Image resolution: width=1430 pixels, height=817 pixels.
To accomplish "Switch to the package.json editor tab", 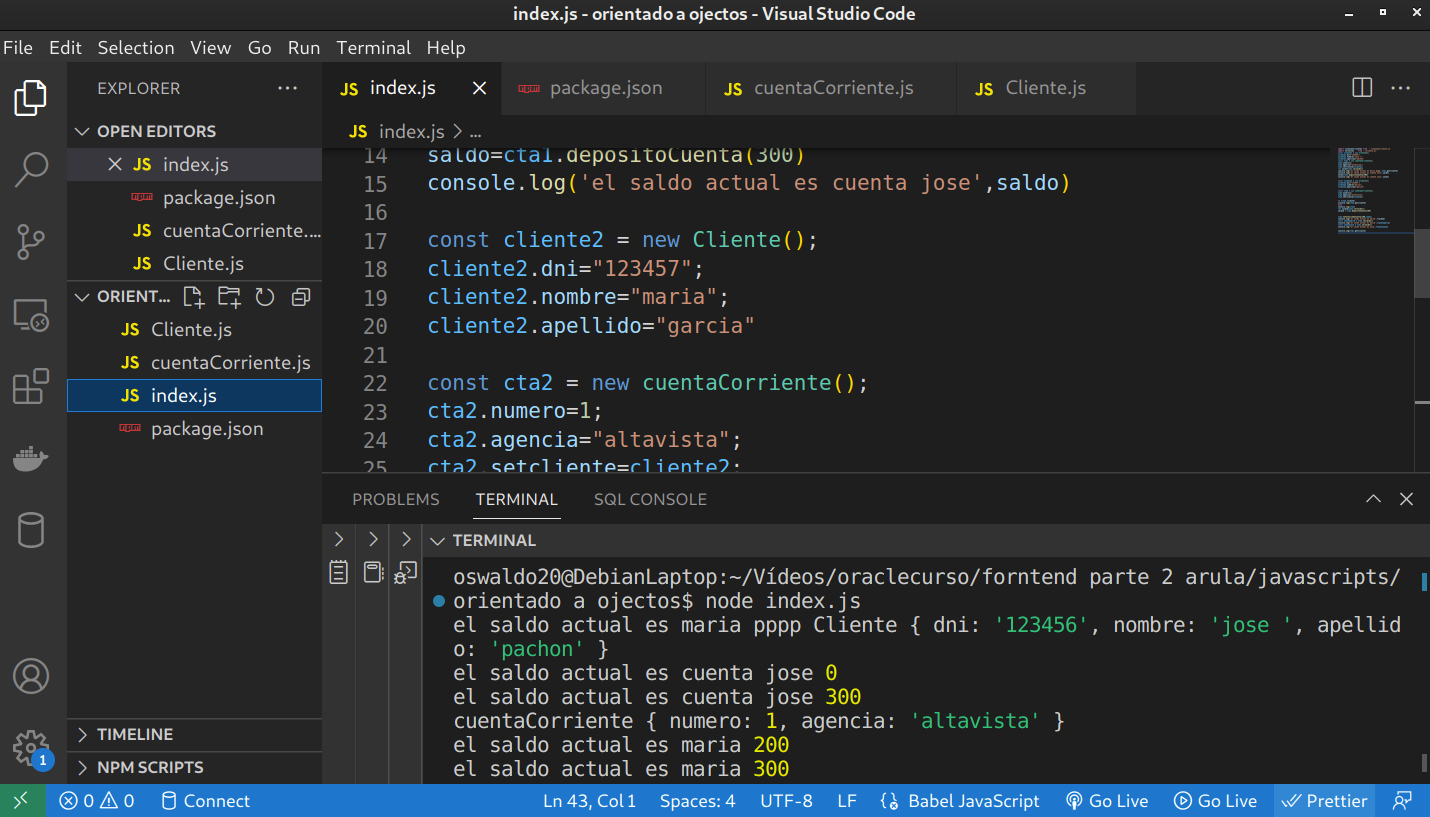I will pos(603,88).
